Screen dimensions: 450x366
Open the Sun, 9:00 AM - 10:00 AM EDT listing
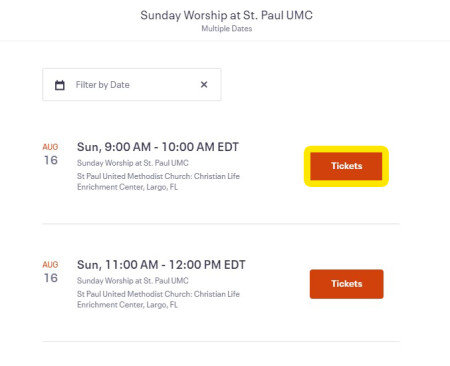158,147
